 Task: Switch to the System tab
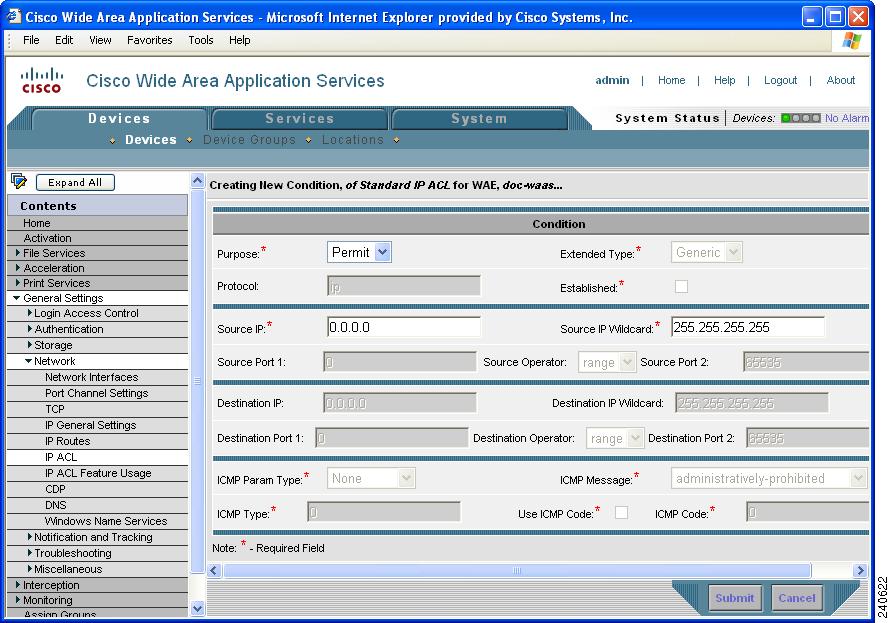click(479, 119)
